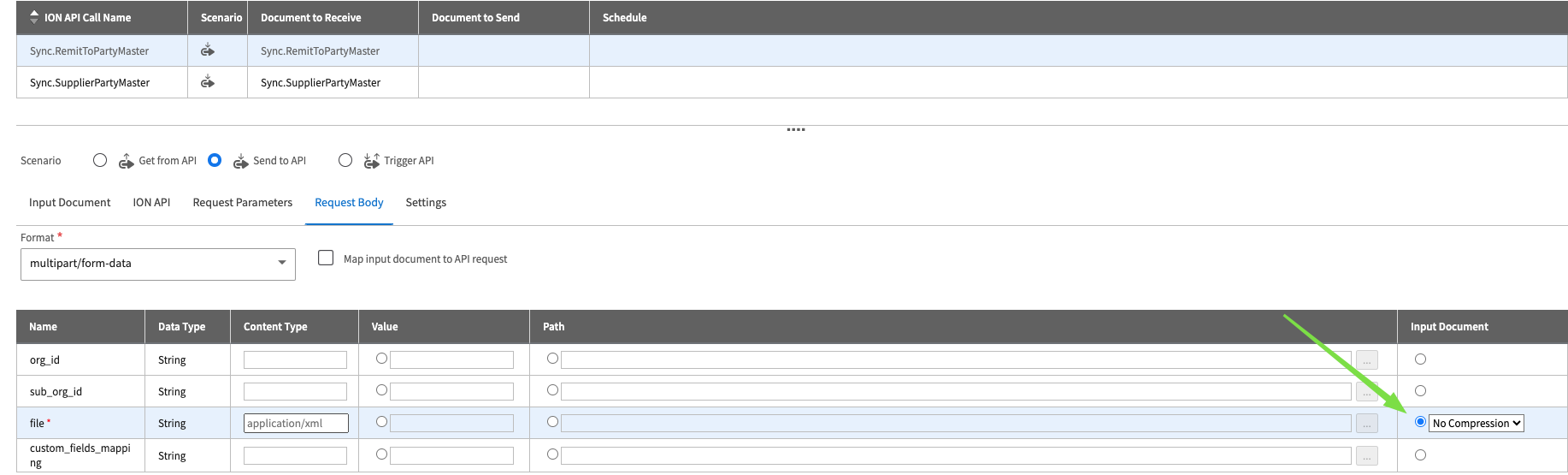Open the No Compression dropdown
The height and width of the screenshot is (475, 1568).
coord(1477,423)
